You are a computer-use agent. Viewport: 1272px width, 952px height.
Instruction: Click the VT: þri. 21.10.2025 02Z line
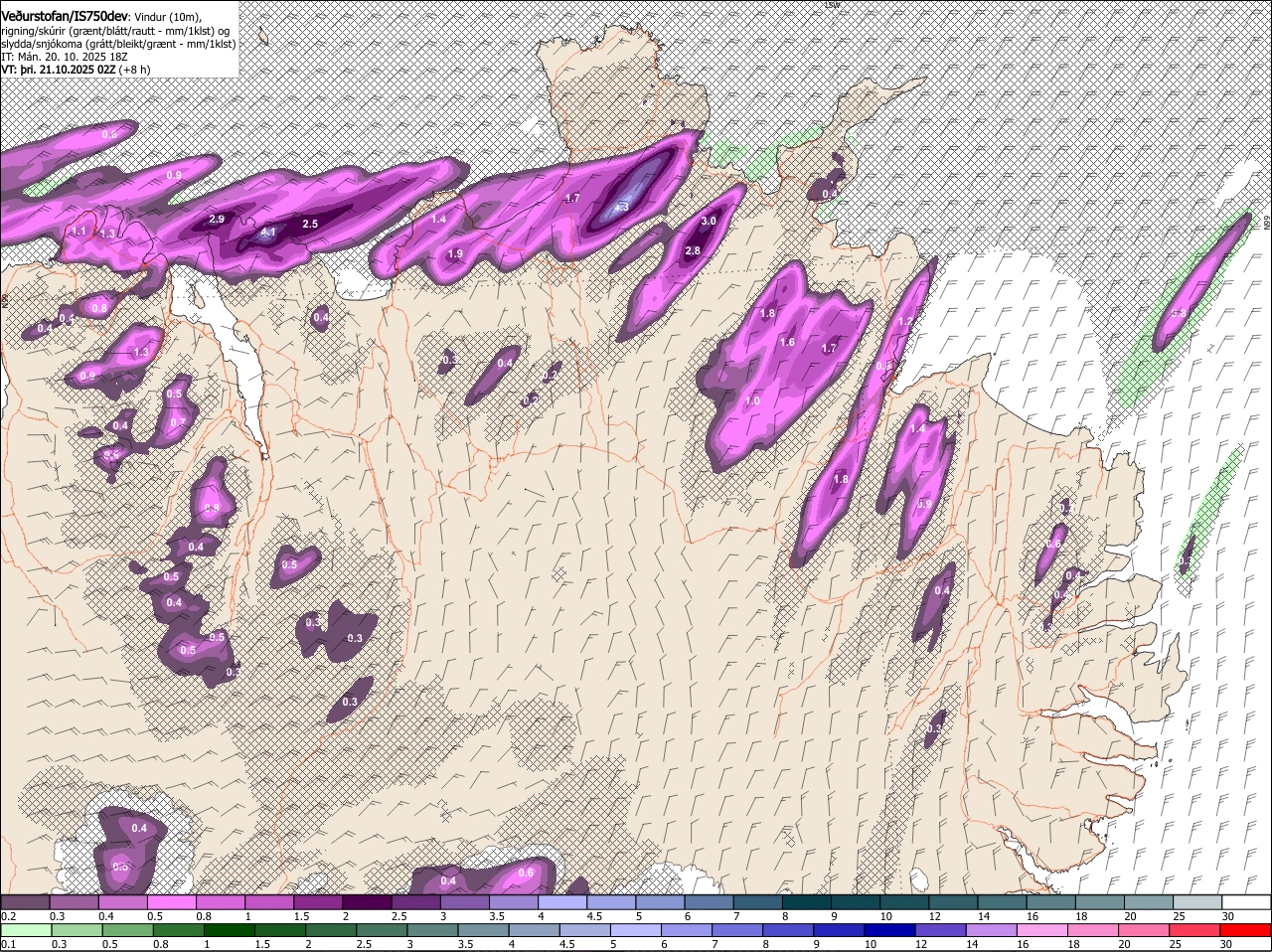[76, 70]
